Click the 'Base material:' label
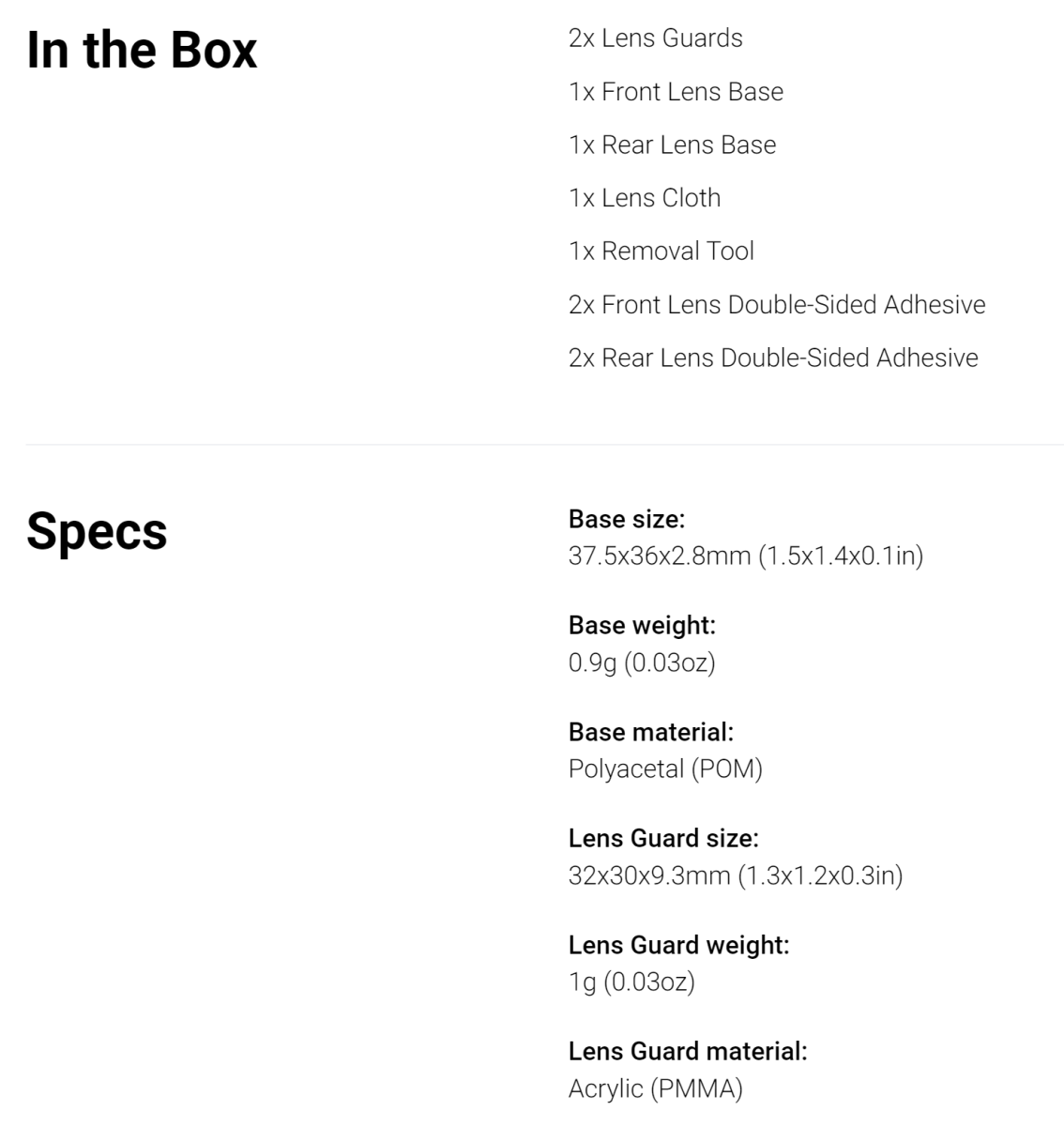The image size is (1064, 1126). [x=651, y=732]
